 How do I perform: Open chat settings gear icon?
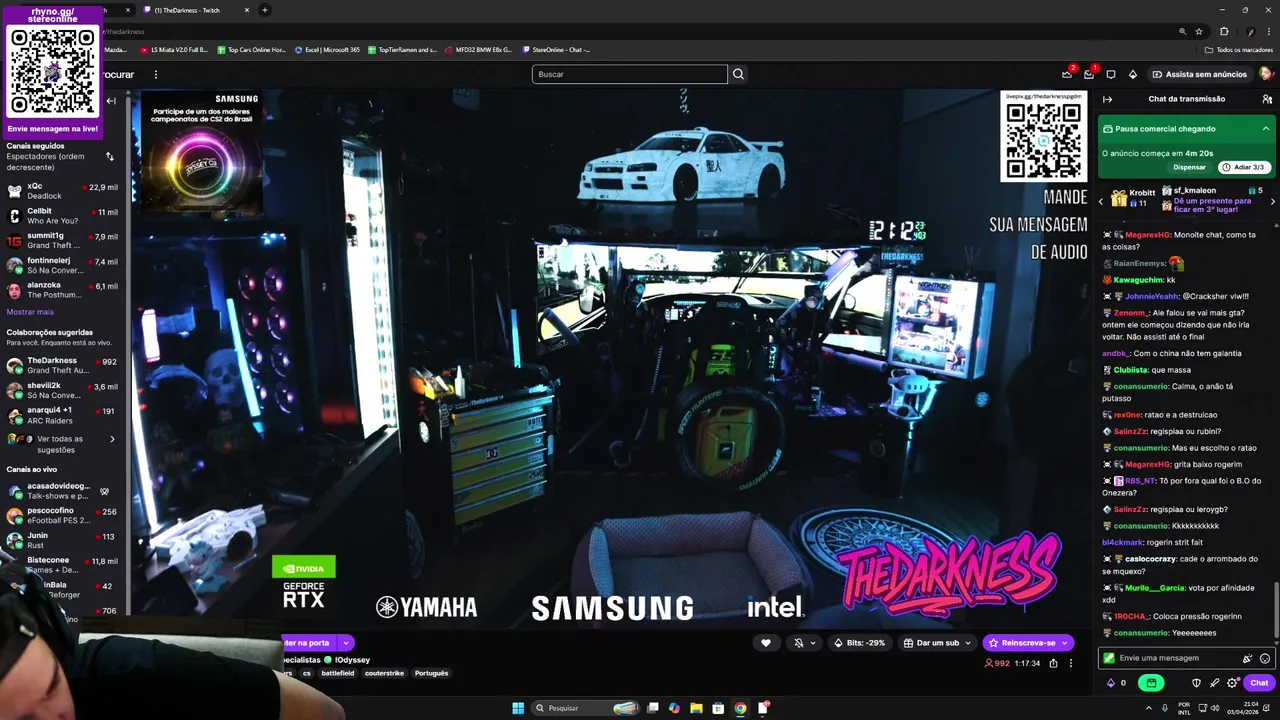click(x=1232, y=683)
